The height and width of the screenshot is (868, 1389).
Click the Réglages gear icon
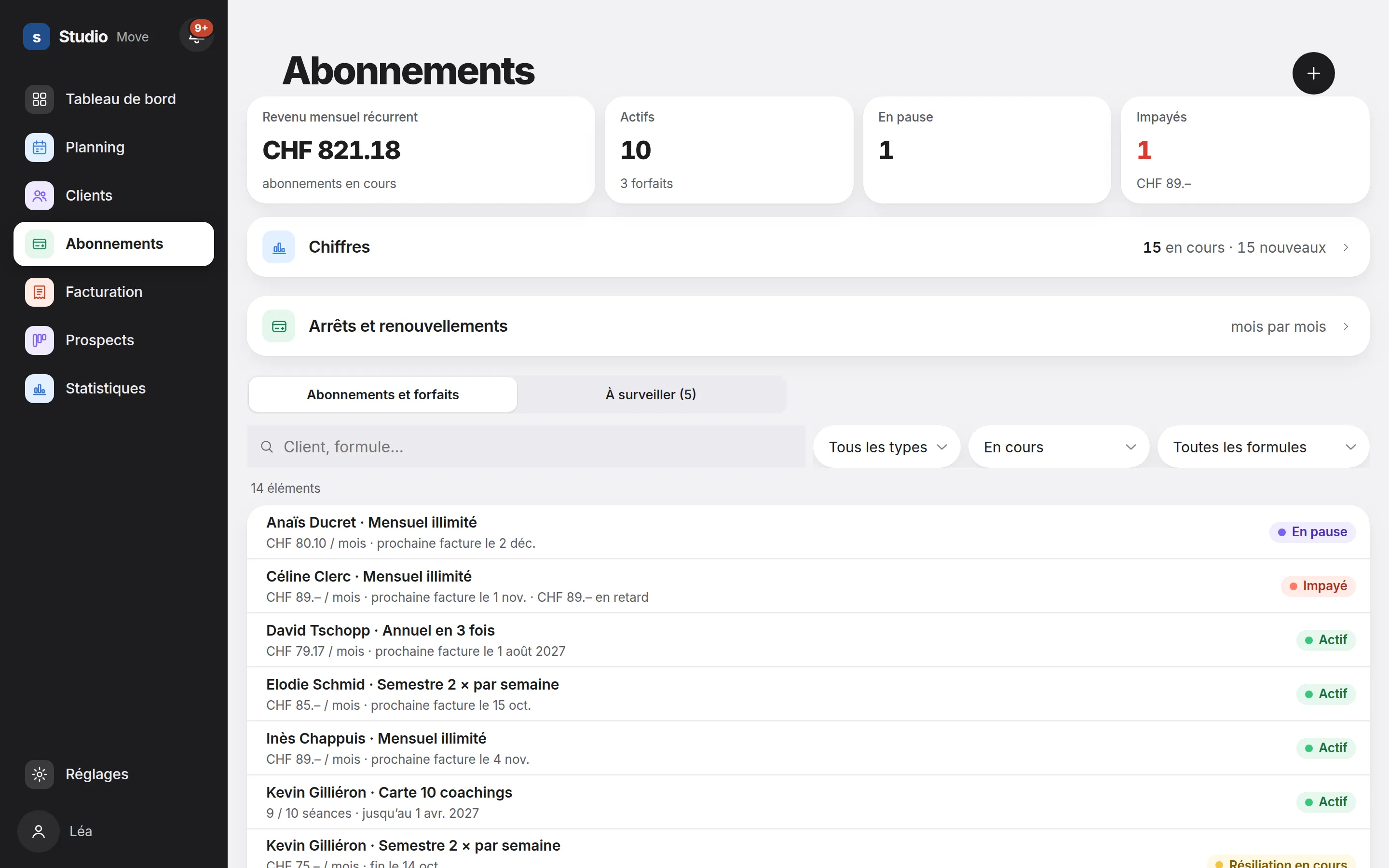pos(40,774)
